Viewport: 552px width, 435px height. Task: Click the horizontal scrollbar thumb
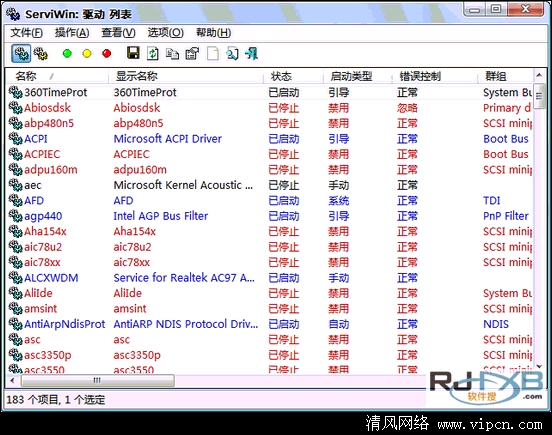[98, 380]
